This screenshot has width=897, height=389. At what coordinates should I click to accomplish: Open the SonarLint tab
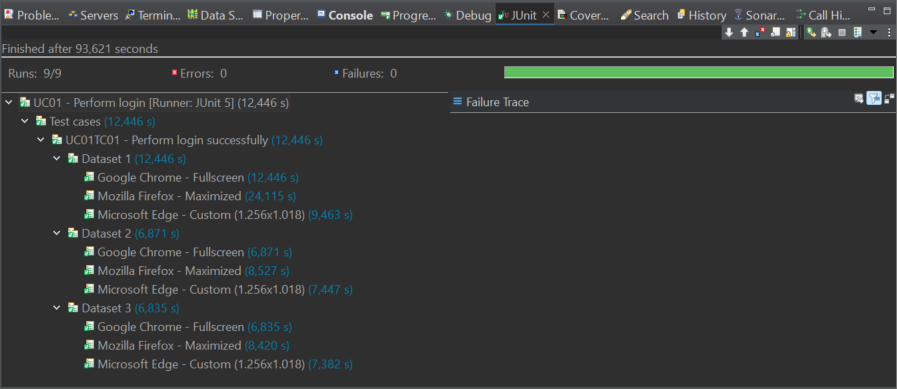coord(760,15)
